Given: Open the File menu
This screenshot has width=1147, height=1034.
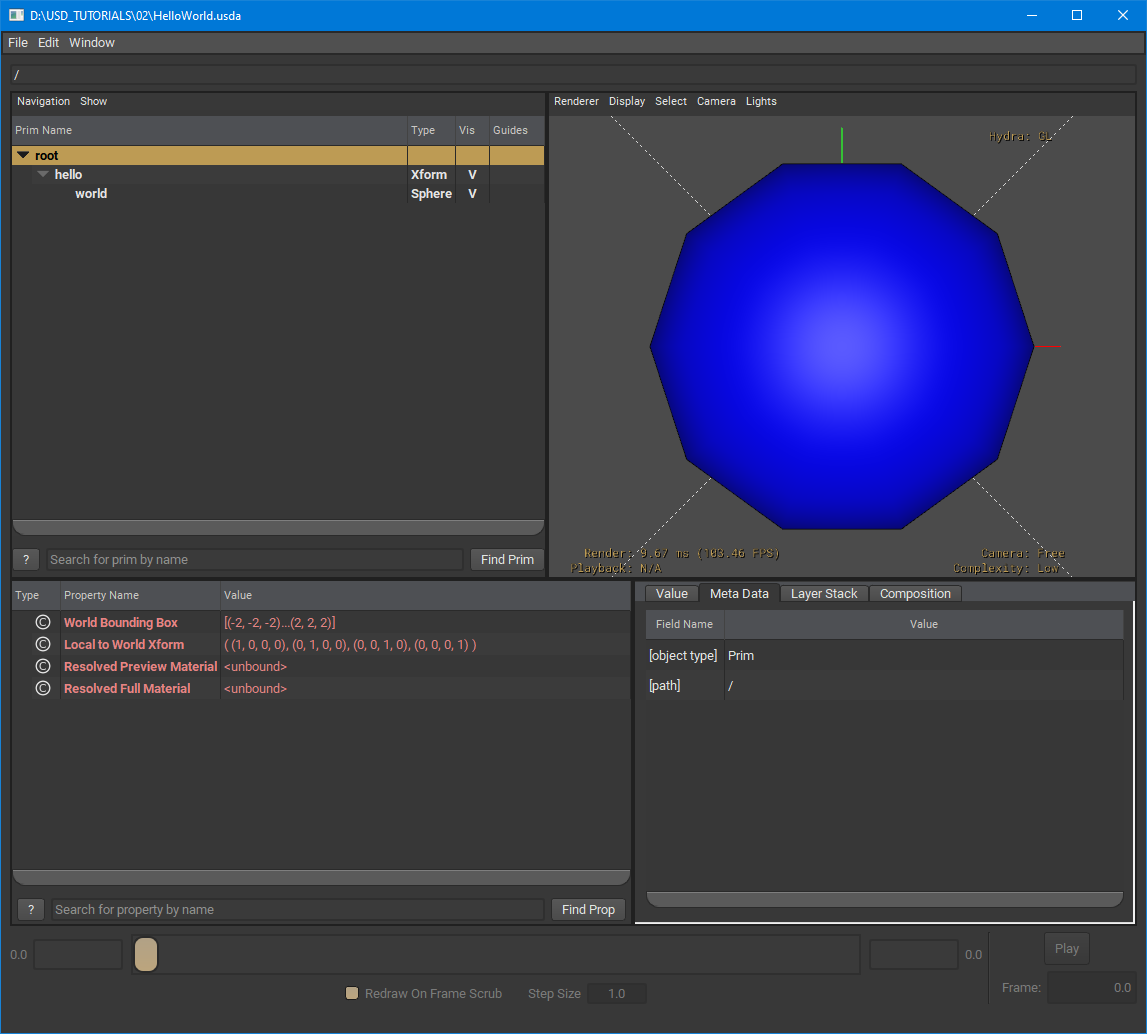Looking at the screenshot, I should coord(17,42).
